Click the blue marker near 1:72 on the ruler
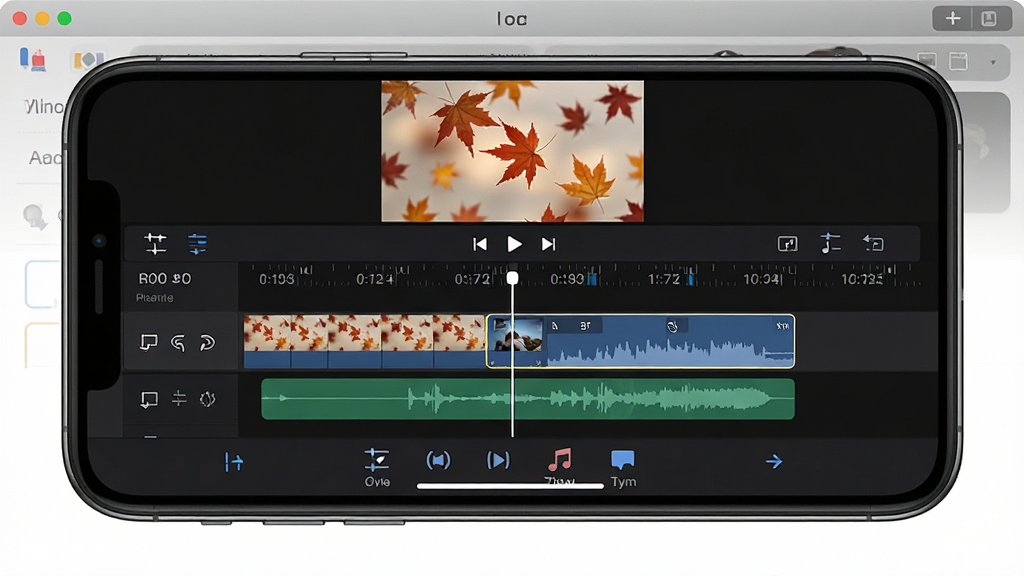The image size is (1024, 576). click(x=690, y=279)
